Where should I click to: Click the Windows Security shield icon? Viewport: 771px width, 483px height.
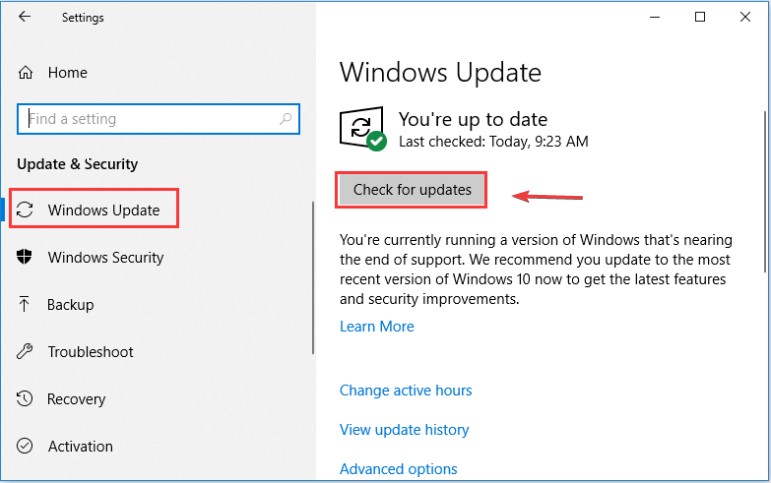[26, 257]
